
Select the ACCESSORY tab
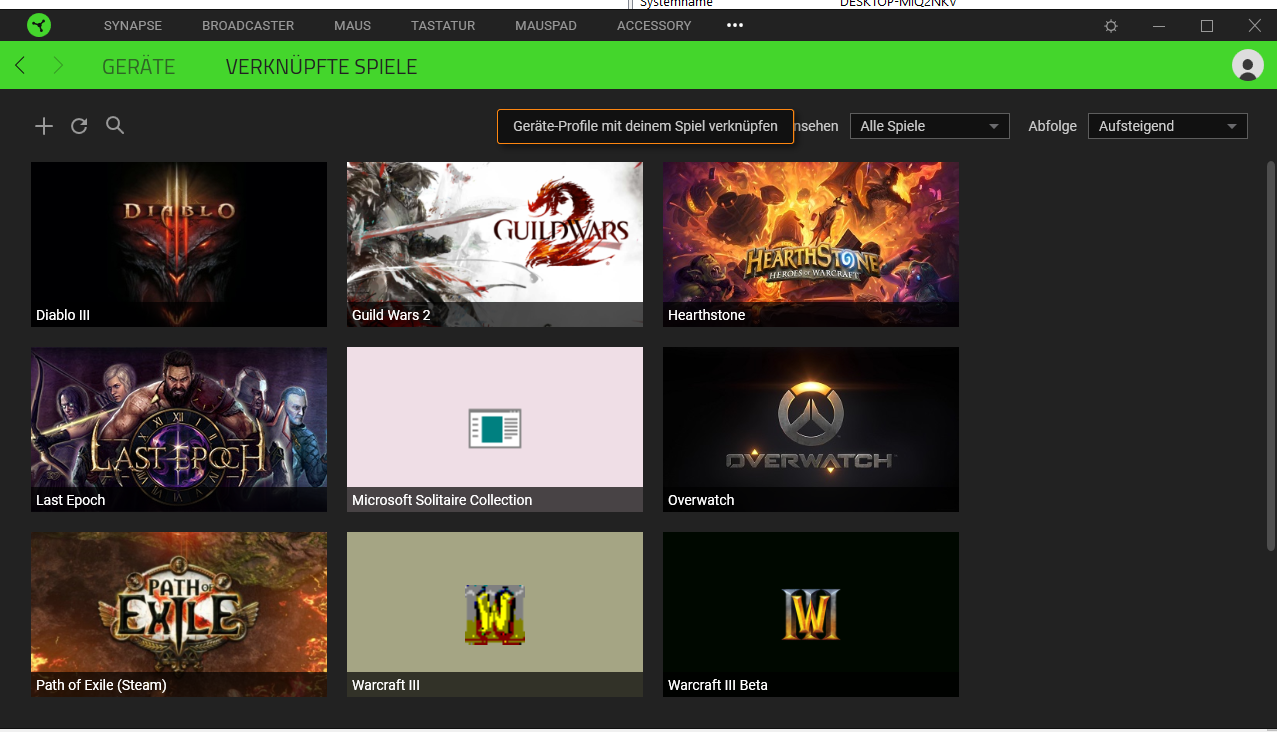coord(654,25)
